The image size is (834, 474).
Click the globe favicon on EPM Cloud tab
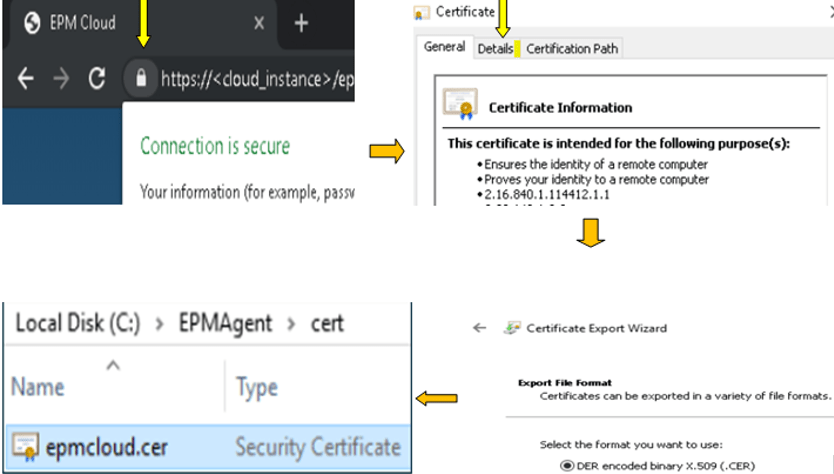[32, 23]
